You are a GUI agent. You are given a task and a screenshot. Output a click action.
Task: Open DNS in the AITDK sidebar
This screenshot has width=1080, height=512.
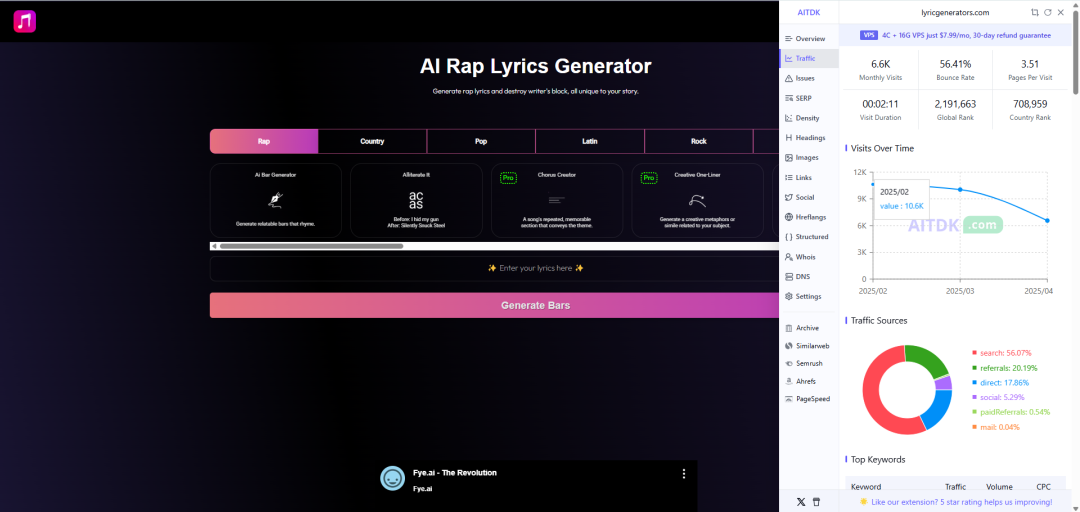click(x=809, y=276)
